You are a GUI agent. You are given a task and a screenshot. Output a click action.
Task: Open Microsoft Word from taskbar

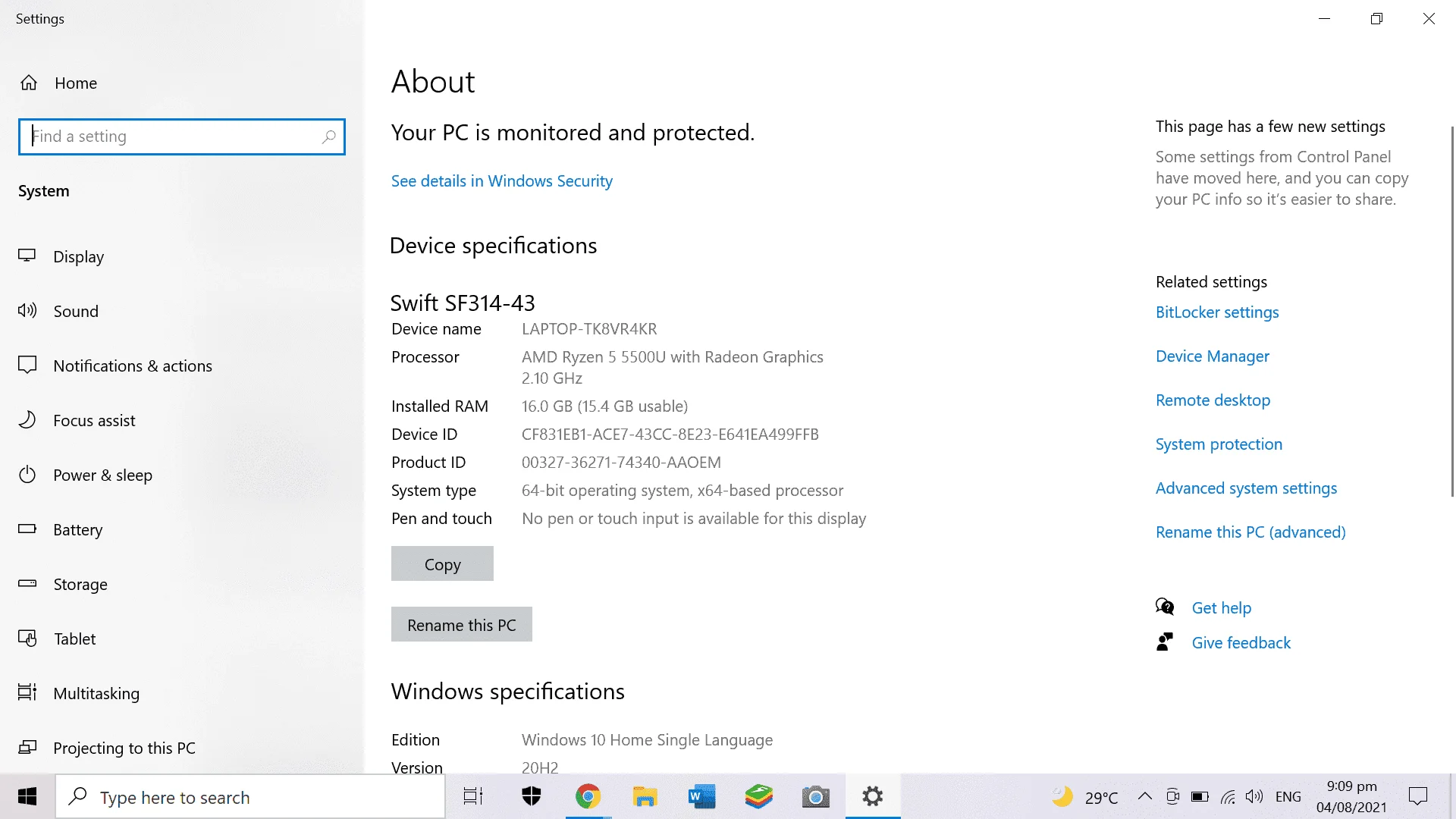click(701, 796)
